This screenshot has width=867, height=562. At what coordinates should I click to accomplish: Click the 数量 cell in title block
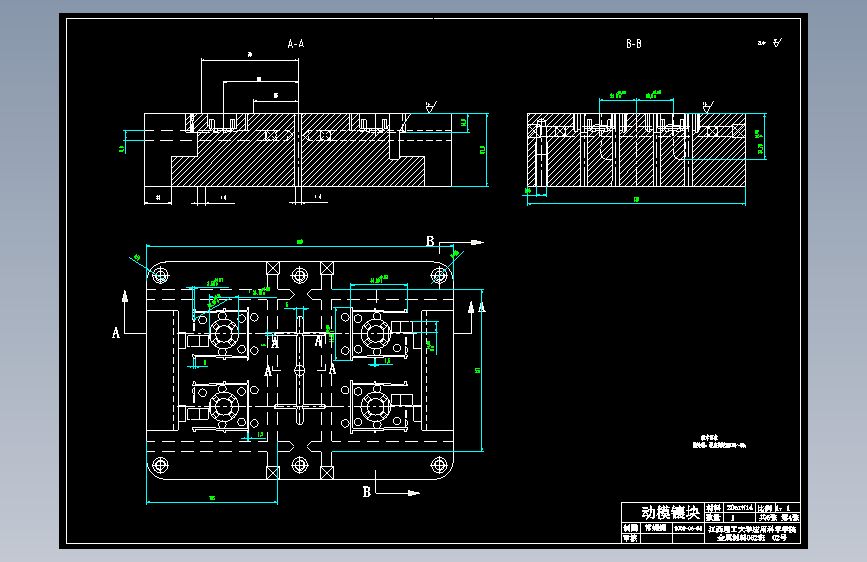tap(713, 517)
